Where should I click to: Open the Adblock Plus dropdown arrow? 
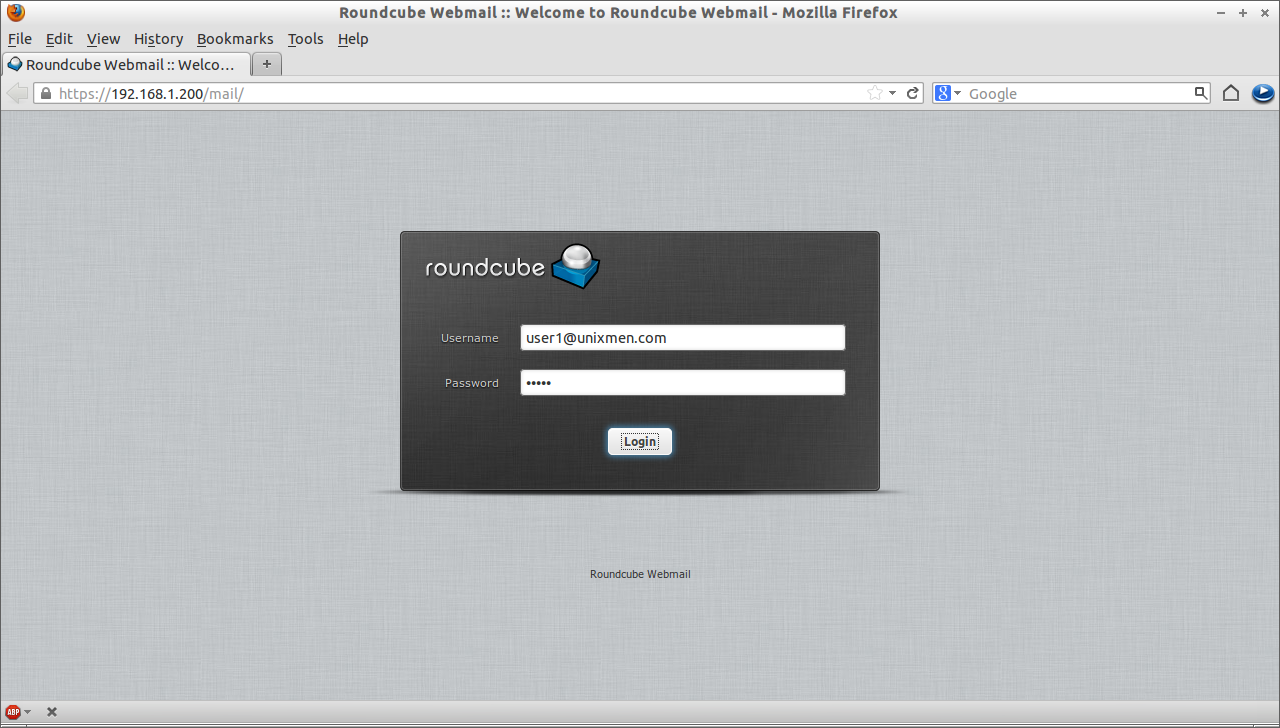pos(27,712)
